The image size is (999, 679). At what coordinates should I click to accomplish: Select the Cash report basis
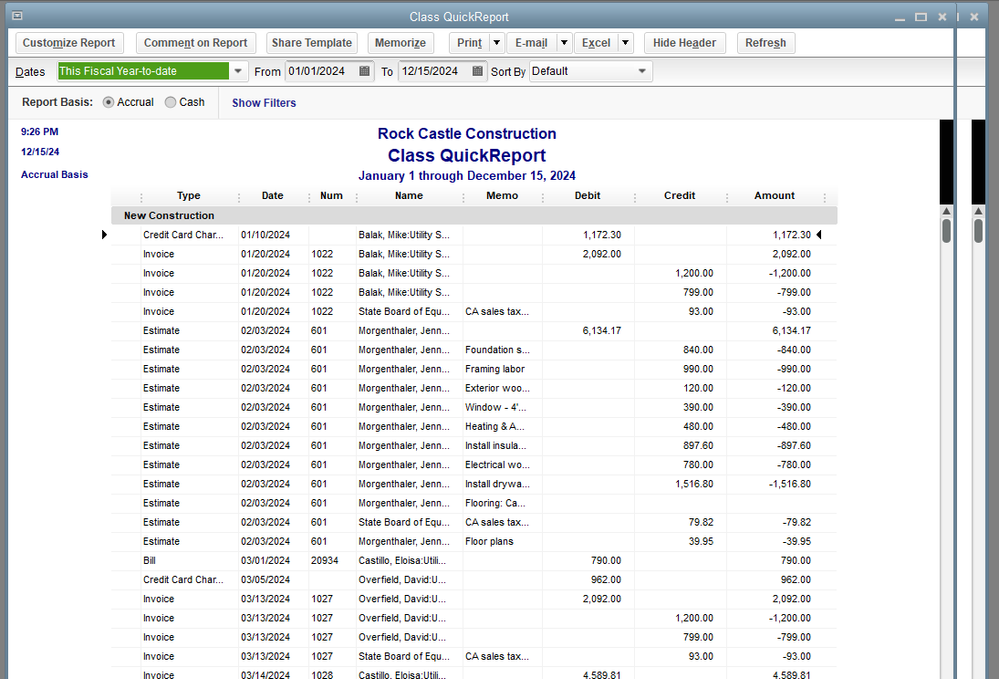[x=171, y=102]
